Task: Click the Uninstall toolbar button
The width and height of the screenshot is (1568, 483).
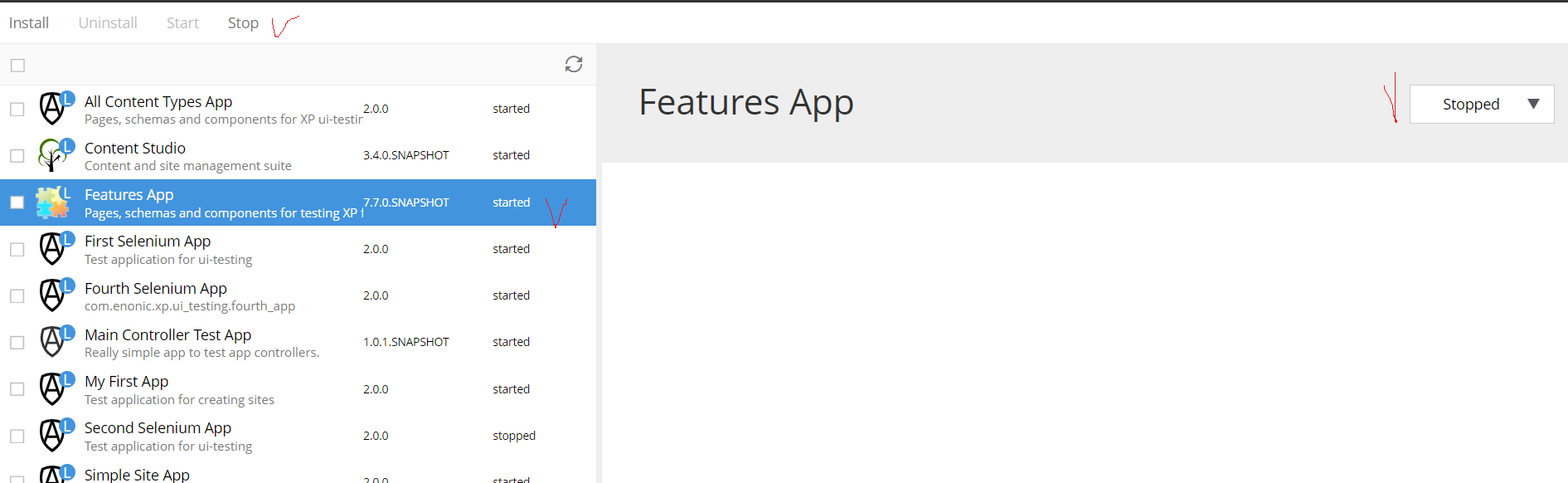Action: click(x=108, y=22)
